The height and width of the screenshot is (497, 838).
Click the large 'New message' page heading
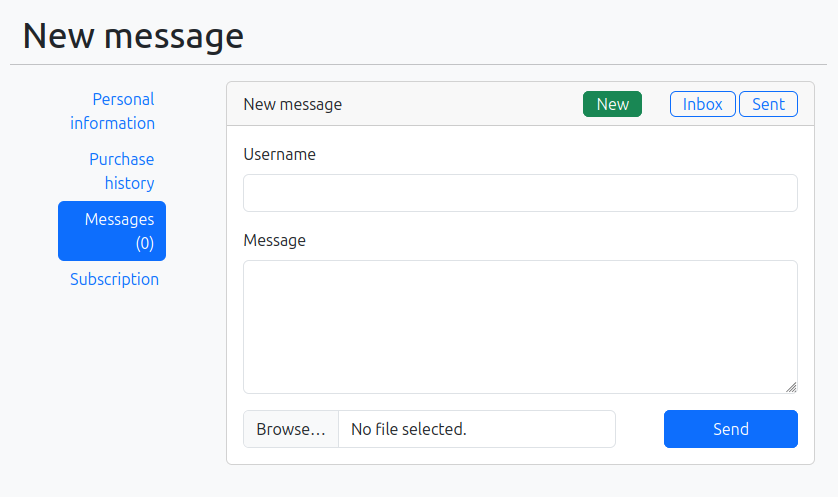133,35
